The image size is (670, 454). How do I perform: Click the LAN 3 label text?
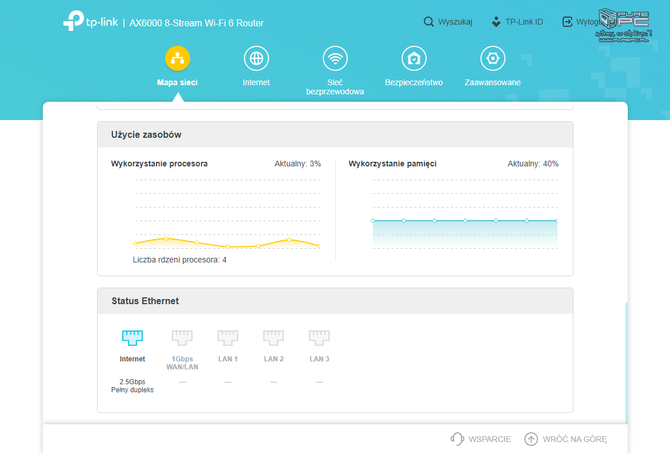click(x=319, y=359)
